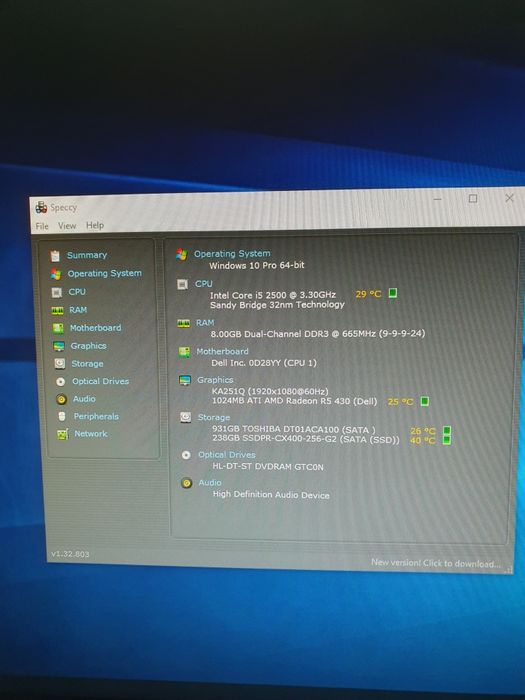Click the RAM heading link in summary
The height and width of the screenshot is (700, 525).
pyautogui.click(x=205, y=323)
